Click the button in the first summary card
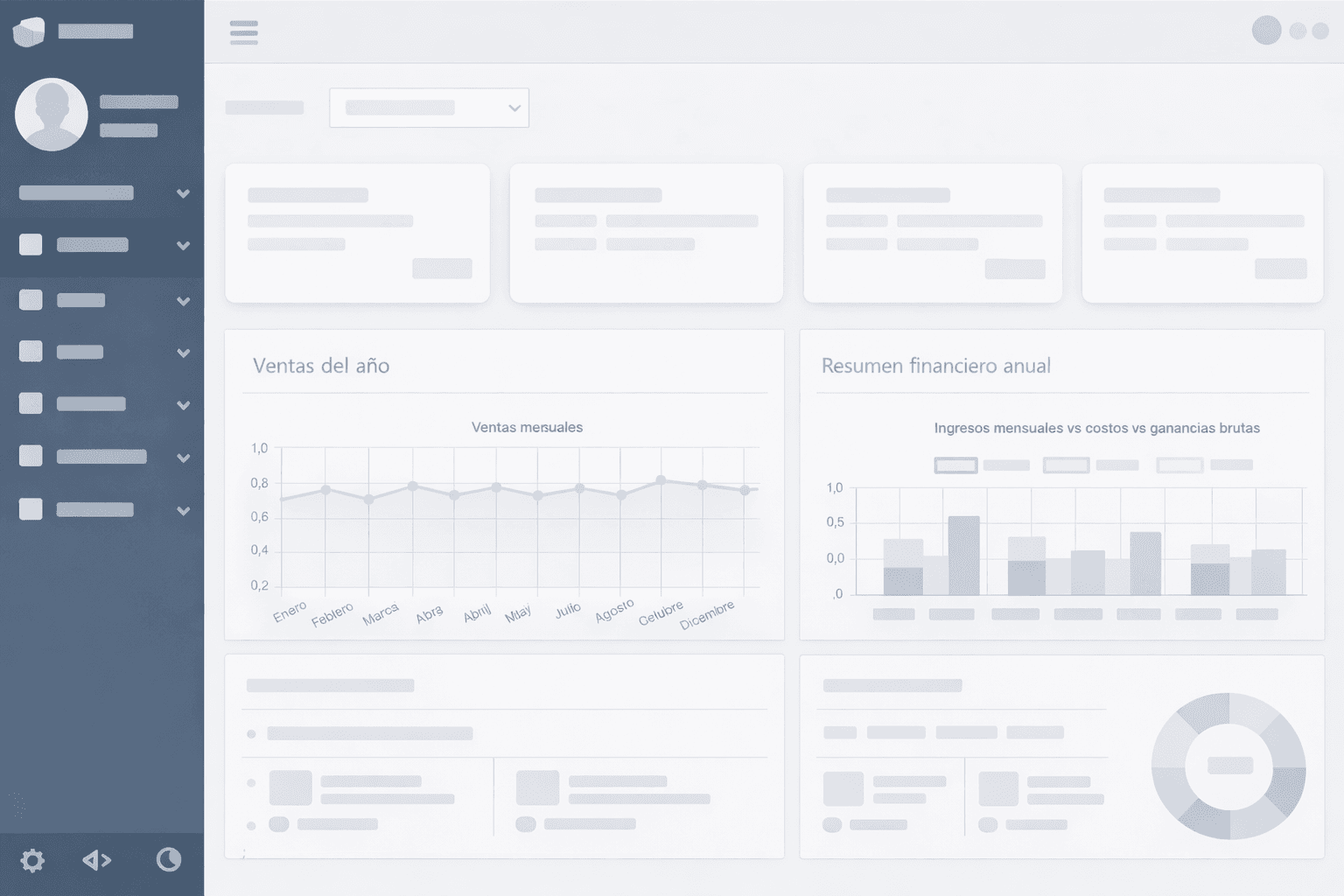This screenshot has height=896, width=1344. [x=442, y=269]
